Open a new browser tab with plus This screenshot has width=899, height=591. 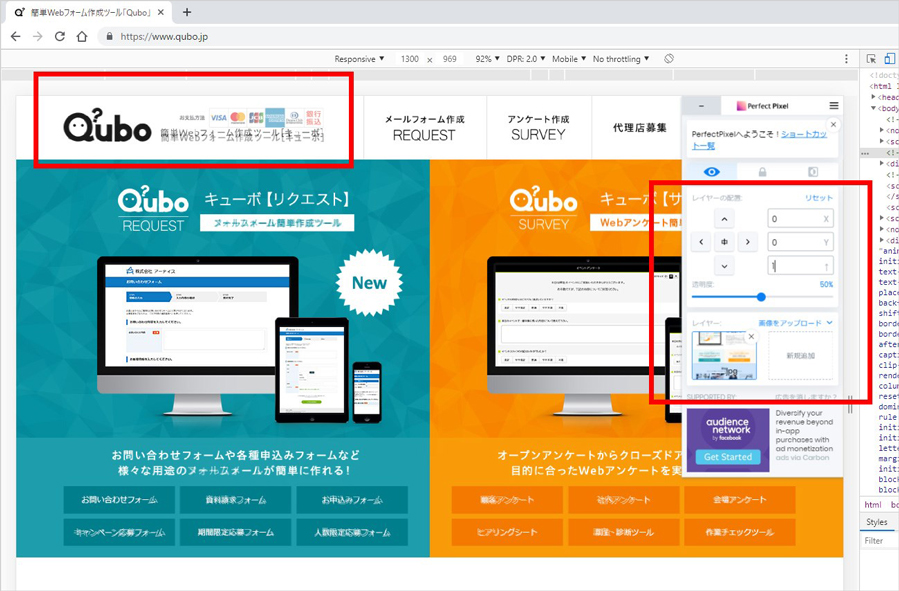tap(187, 12)
